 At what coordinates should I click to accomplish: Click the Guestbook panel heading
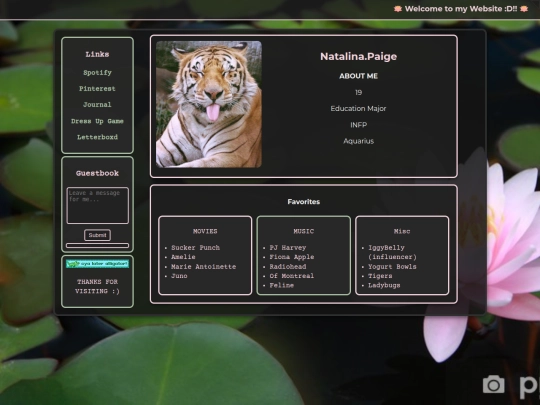coord(97,173)
